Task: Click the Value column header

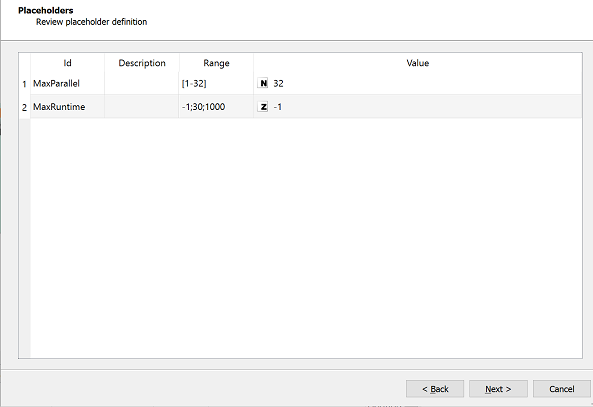Action: (x=418, y=63)
